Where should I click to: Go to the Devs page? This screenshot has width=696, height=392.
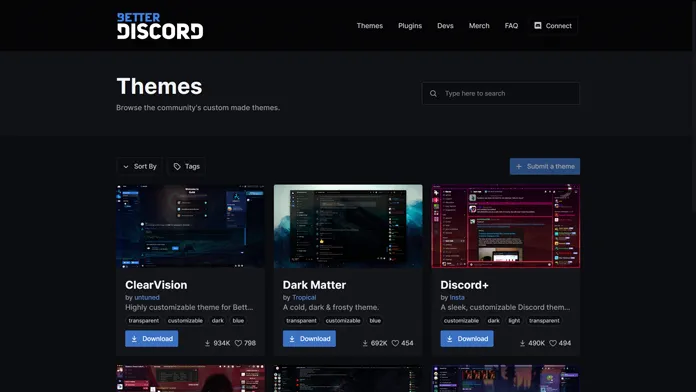coord(445,26)
